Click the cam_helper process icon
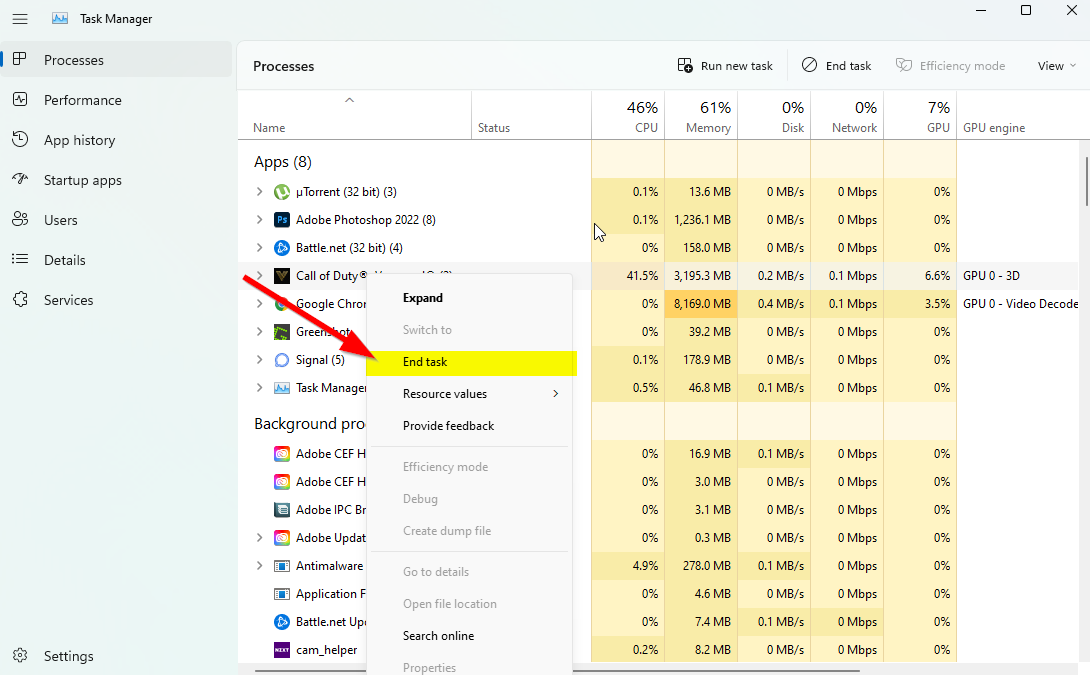 (x=282, y=650)
